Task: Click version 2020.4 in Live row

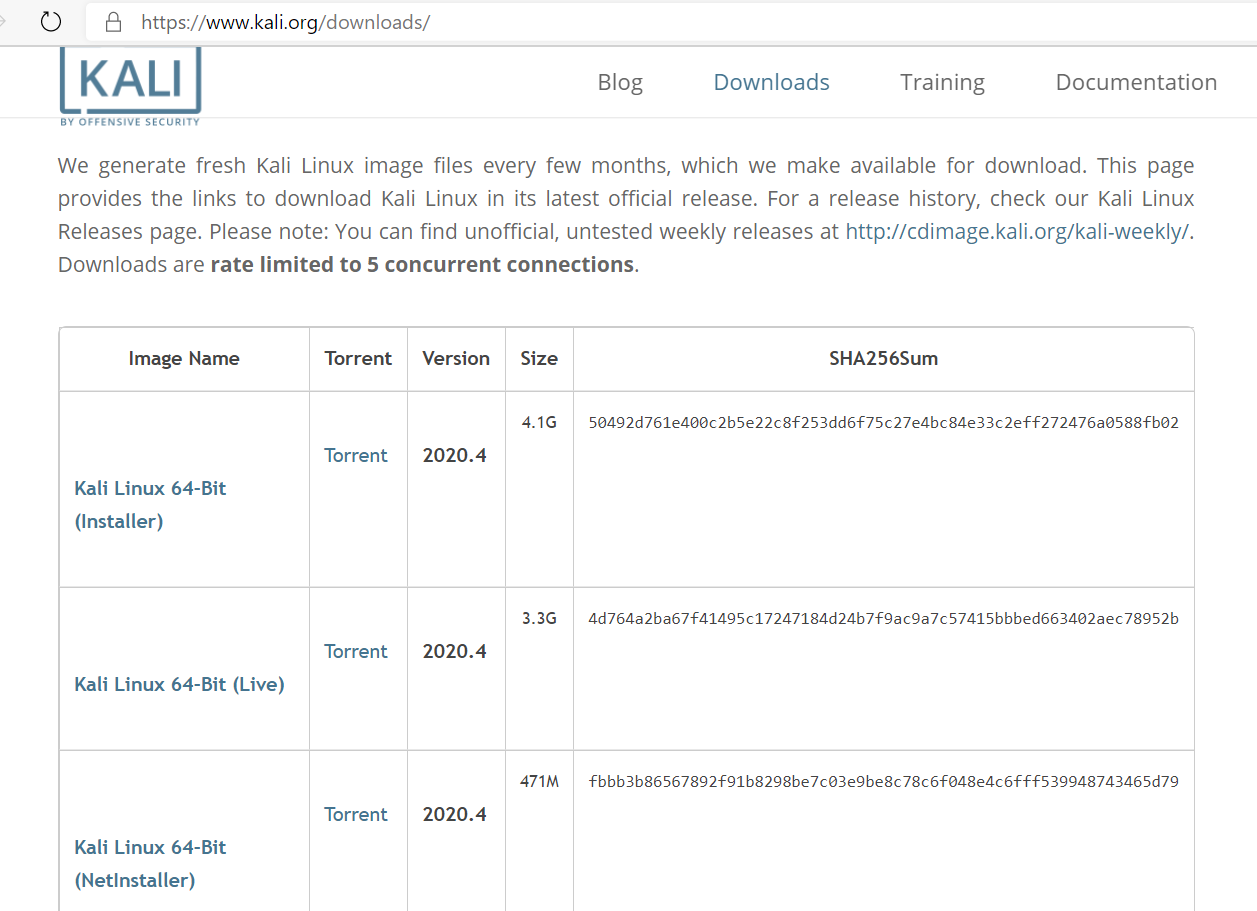Action: pos(455,651)
